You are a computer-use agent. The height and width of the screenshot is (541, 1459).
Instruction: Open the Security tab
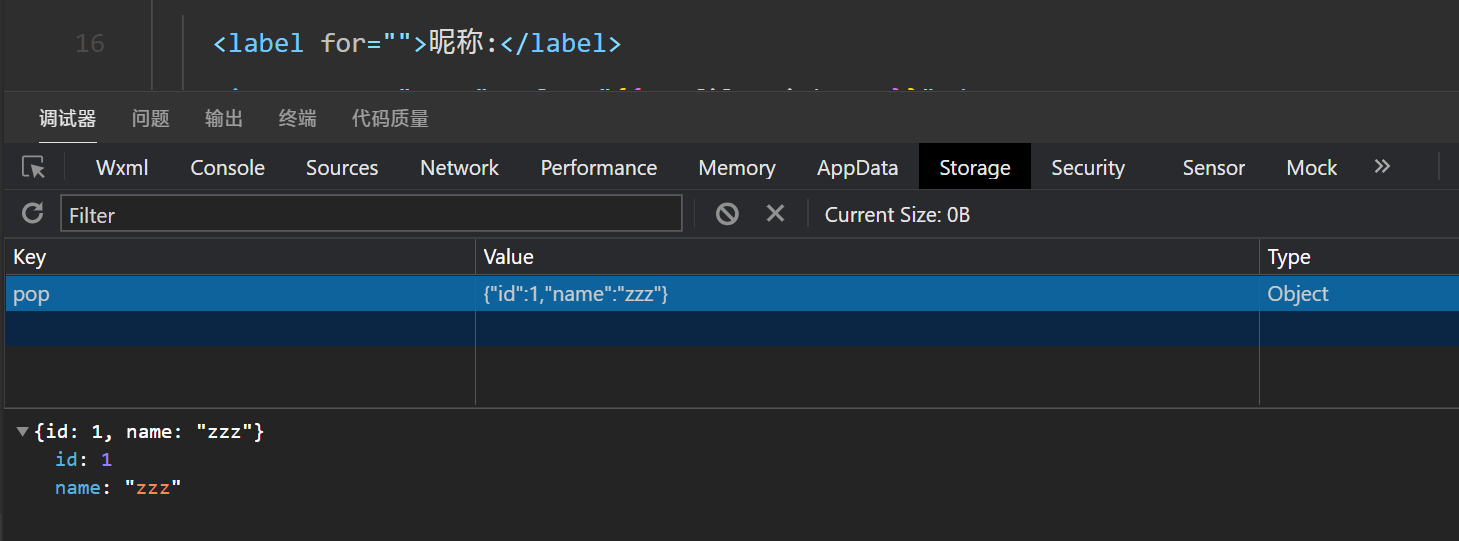point(1088,168)
